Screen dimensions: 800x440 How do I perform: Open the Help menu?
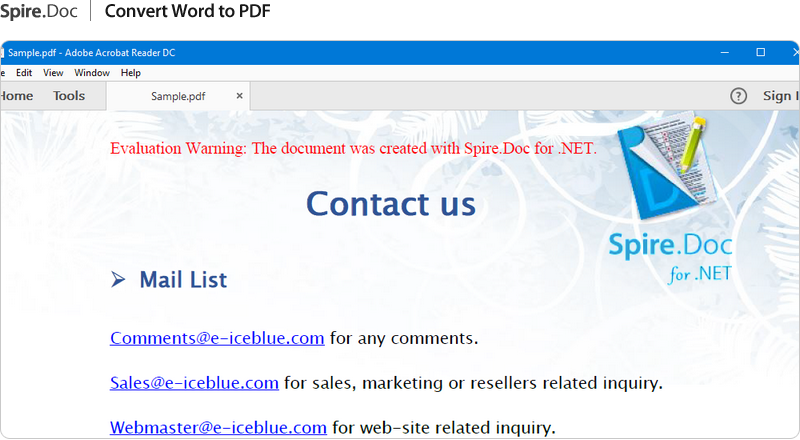point(131,73)
